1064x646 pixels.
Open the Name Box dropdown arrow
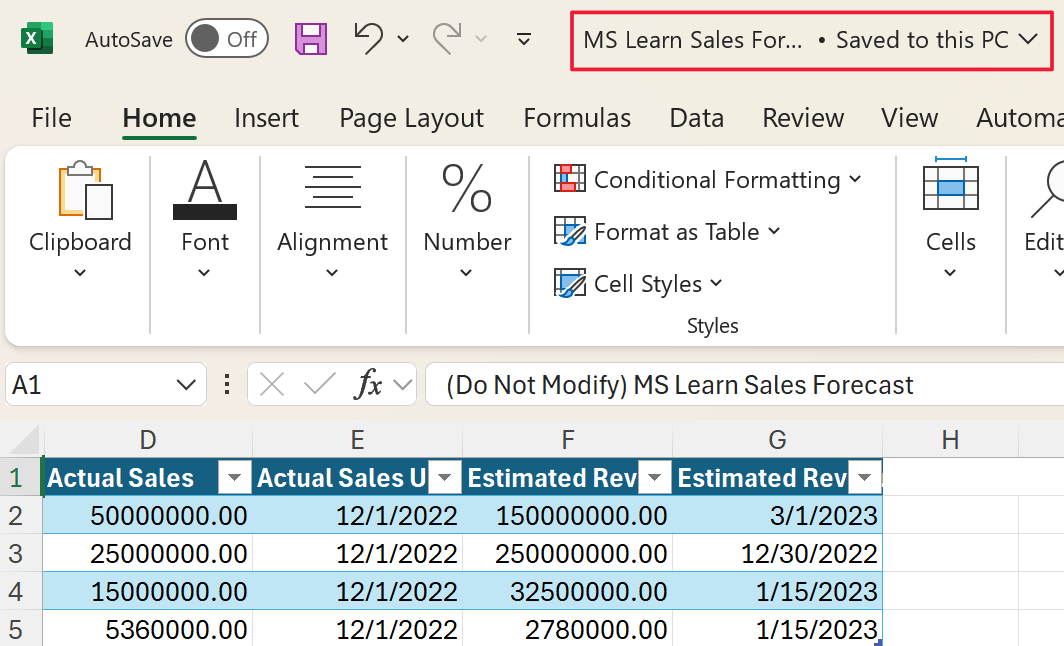pos(186,385)
